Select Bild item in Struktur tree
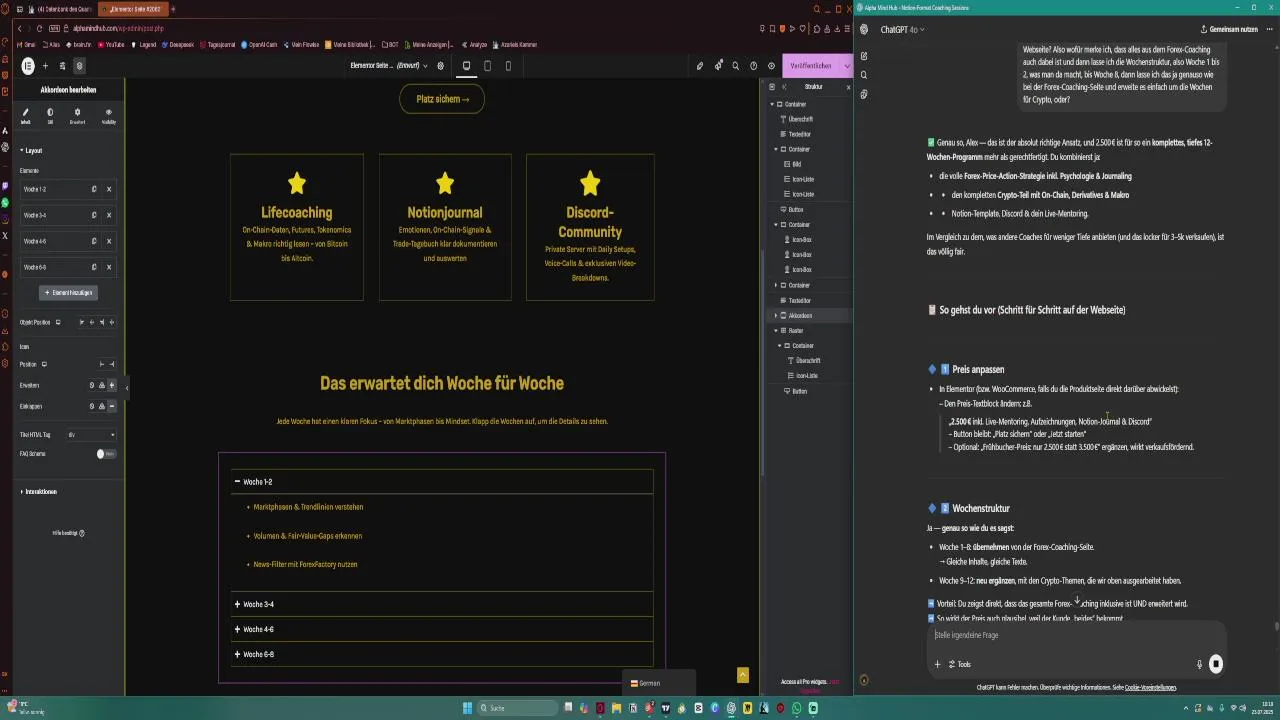The height and width of the screenshot is (720, 1280). [x=797, y=164]
